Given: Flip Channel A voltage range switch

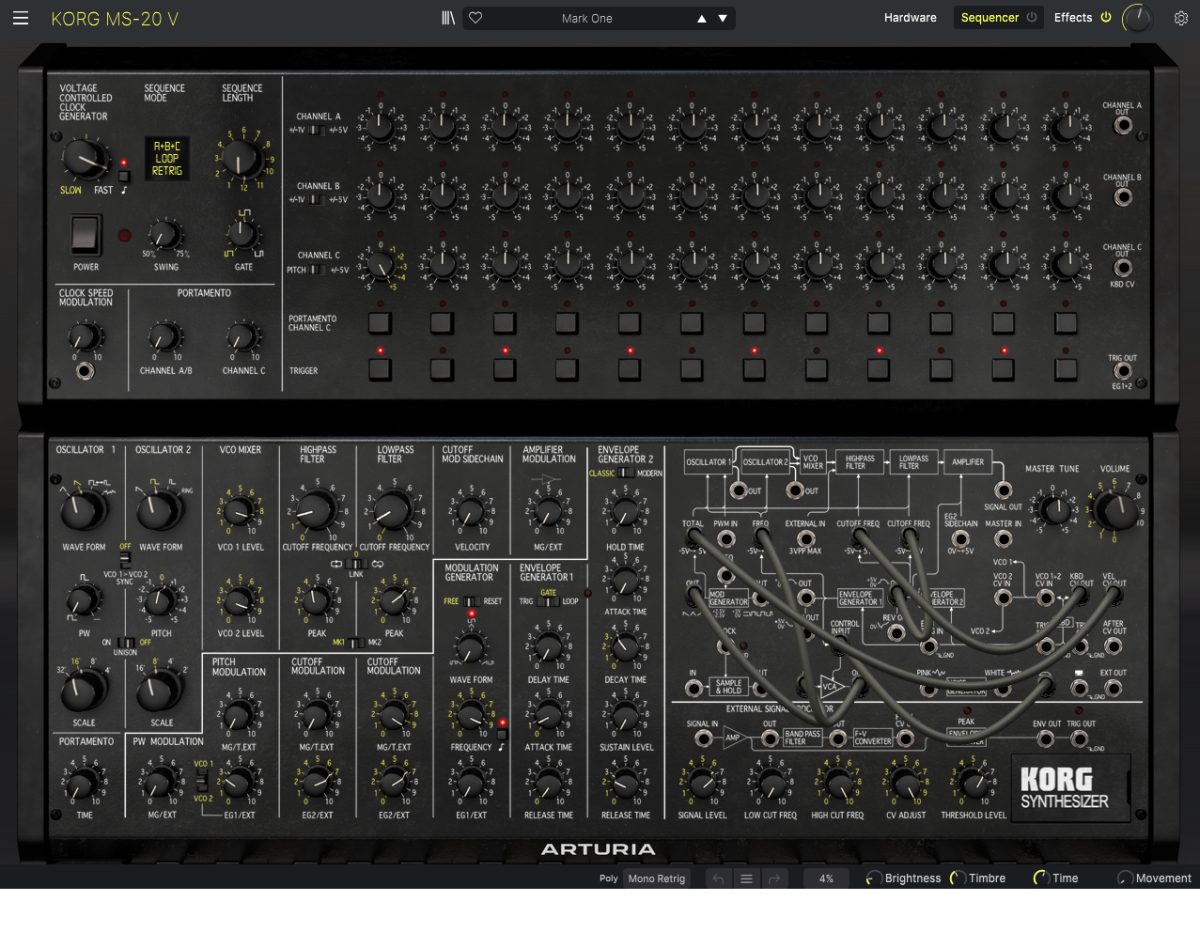Looking at the screenshot, I should 315,129.
